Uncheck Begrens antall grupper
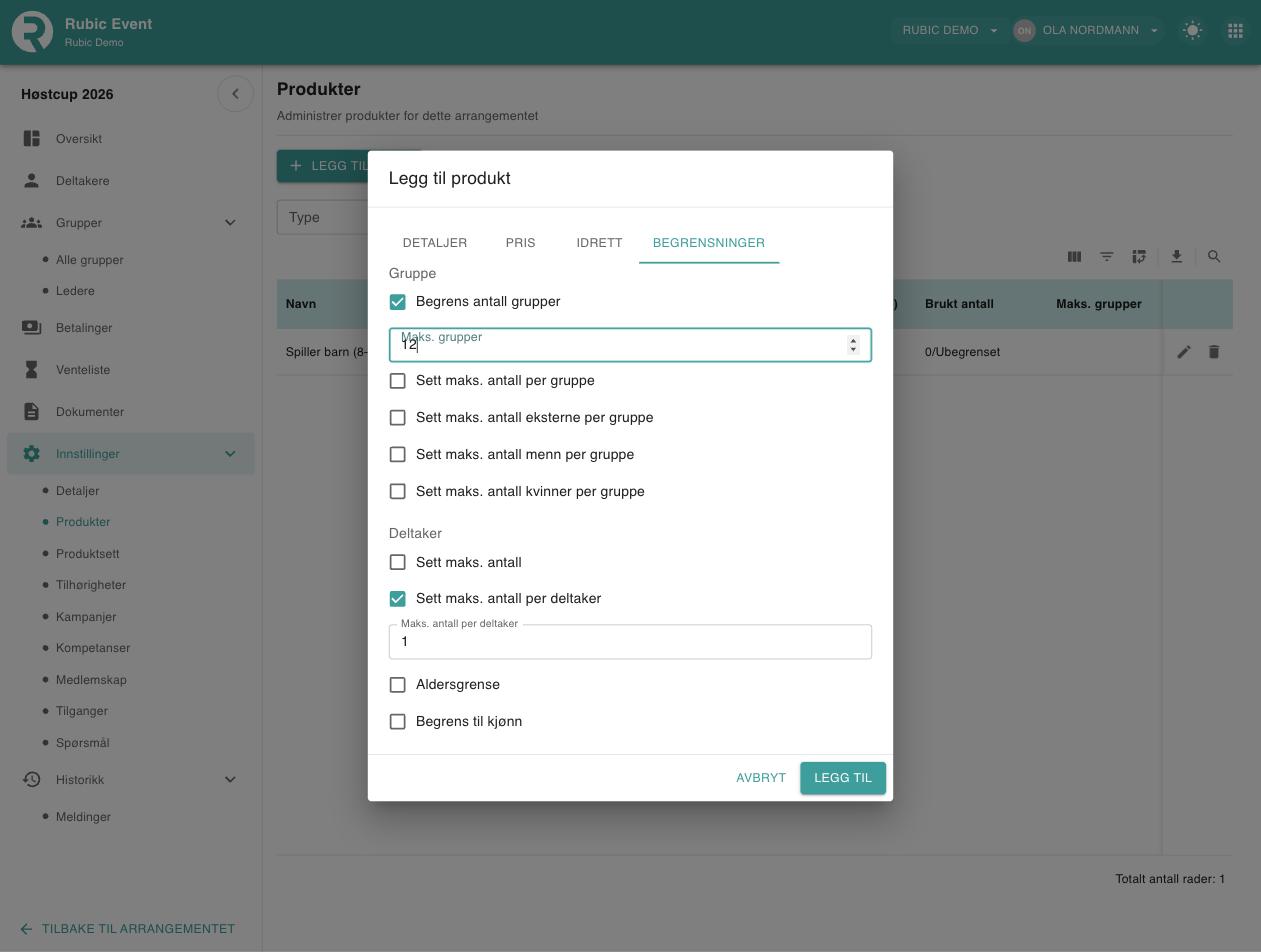Screen dimensions: 1261x952 coord(398,302)
